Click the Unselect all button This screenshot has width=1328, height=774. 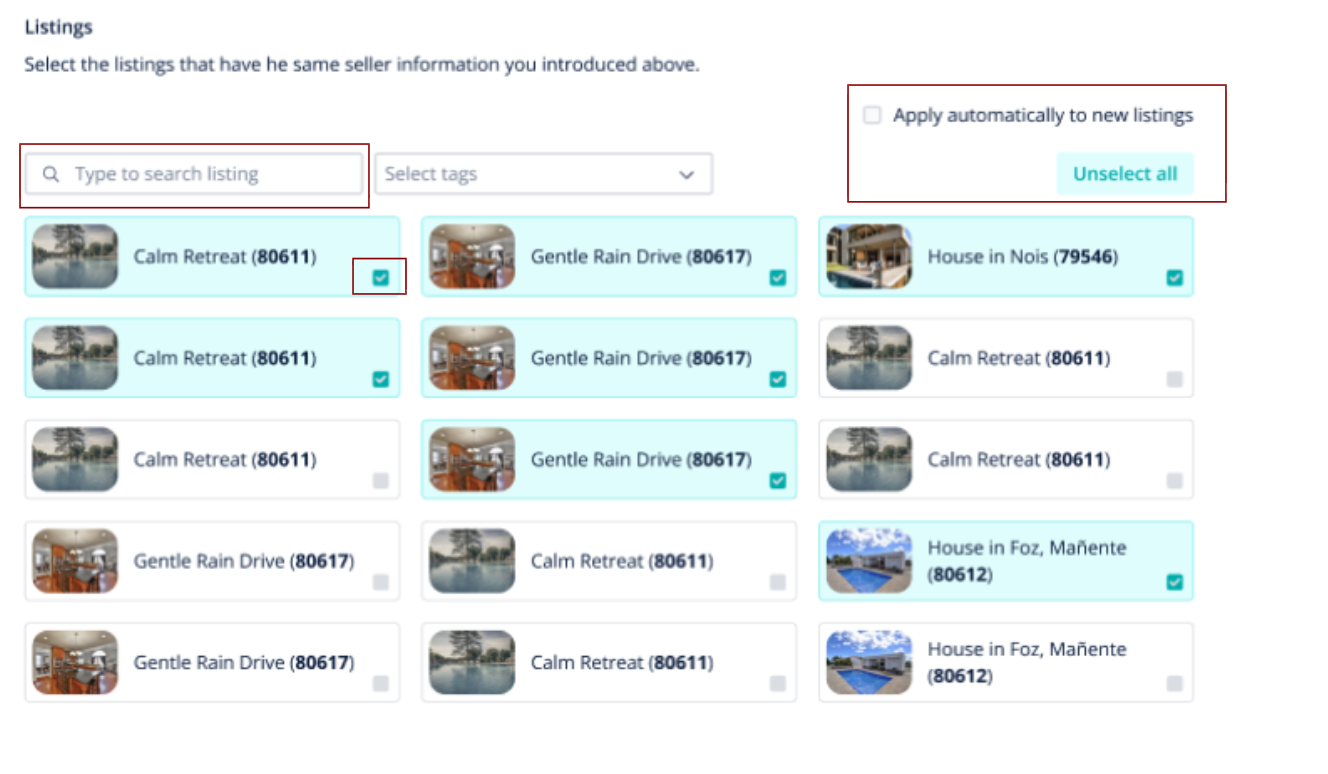click(1125, 174)
